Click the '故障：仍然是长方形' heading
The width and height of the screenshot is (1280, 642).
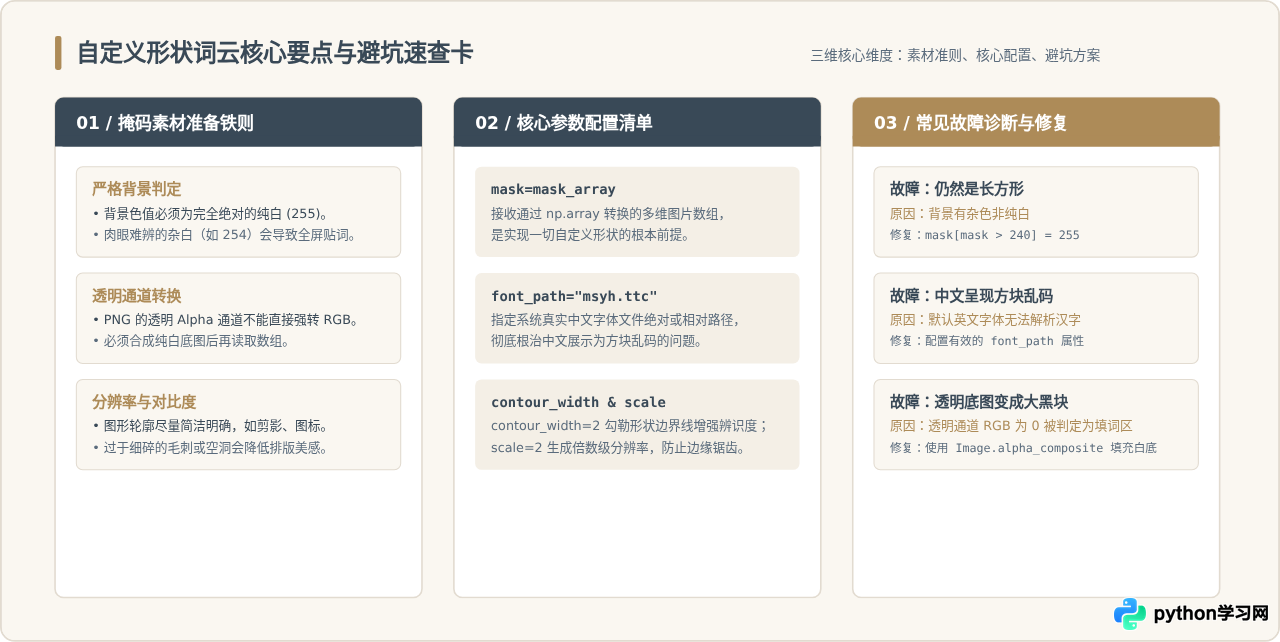[957, 189]
